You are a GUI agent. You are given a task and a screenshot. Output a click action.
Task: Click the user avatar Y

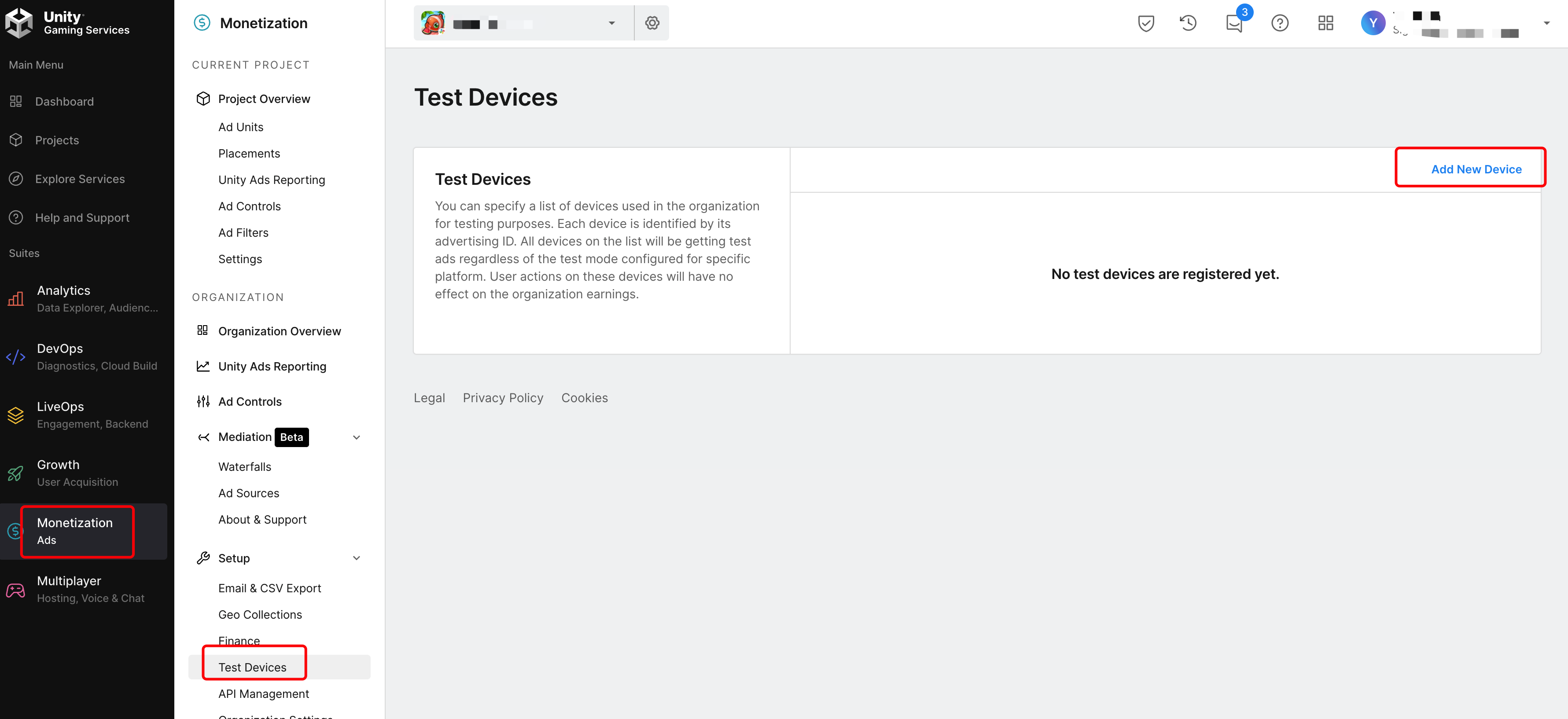[1373, 23]
